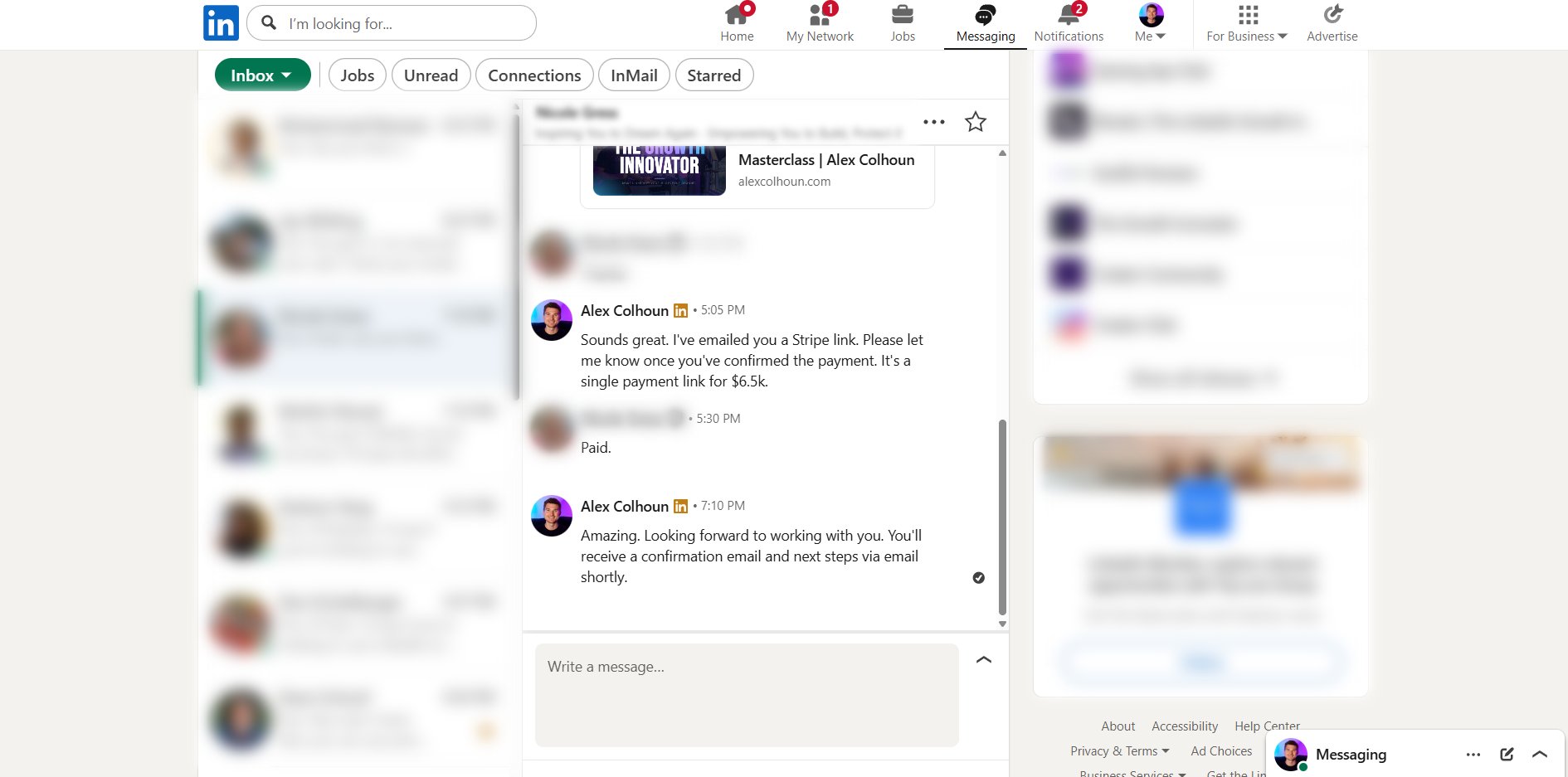Toggle the Starred filter pill

click(x=713, y=75)
